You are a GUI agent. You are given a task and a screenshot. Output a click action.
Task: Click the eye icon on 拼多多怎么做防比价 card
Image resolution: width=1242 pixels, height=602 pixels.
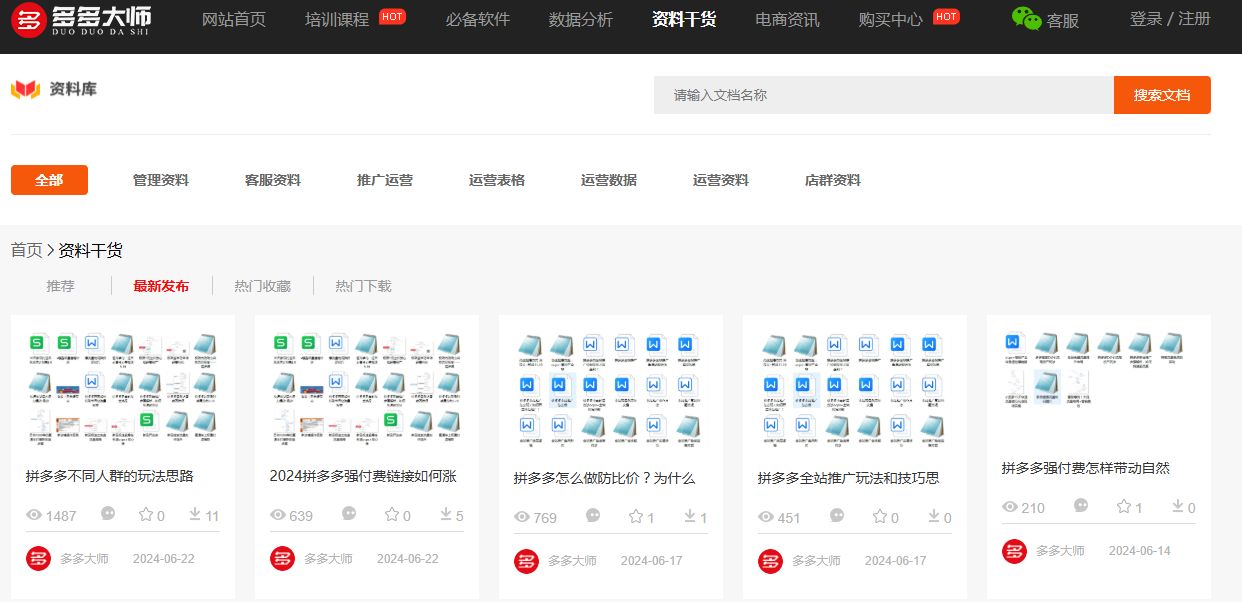[x=522, y=517]
